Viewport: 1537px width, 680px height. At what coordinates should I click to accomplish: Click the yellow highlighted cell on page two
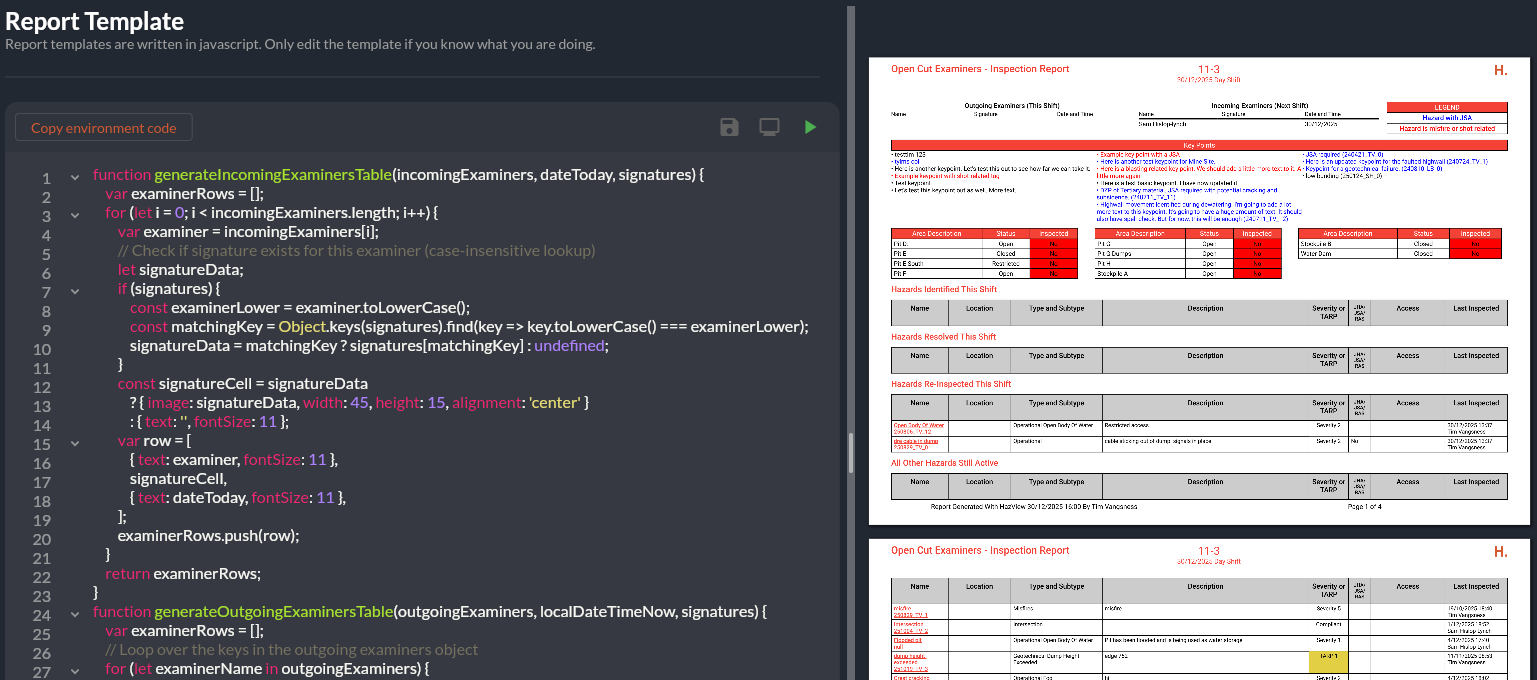1328,661
